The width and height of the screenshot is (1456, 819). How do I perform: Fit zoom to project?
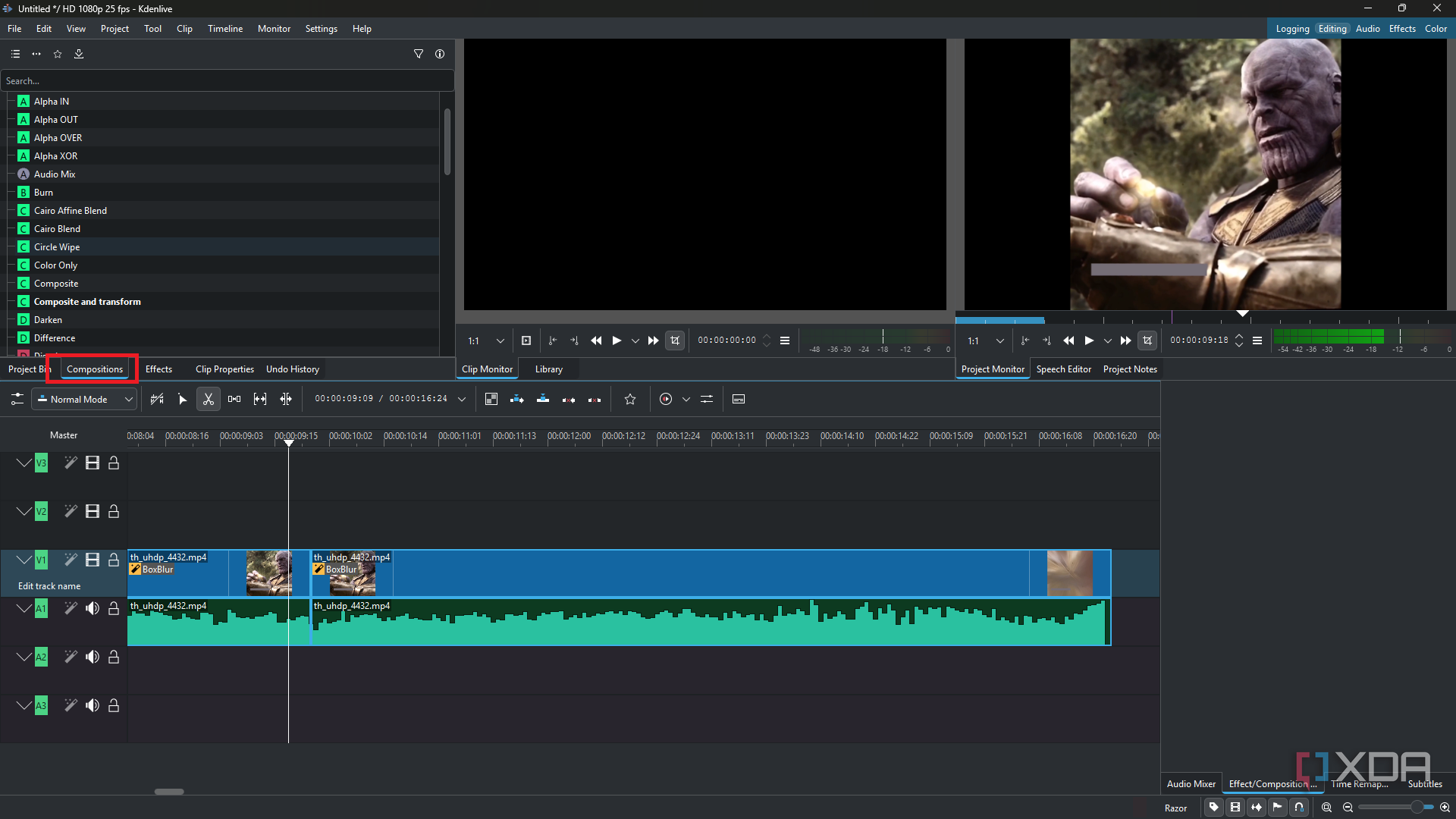(x=1326, y=808)
